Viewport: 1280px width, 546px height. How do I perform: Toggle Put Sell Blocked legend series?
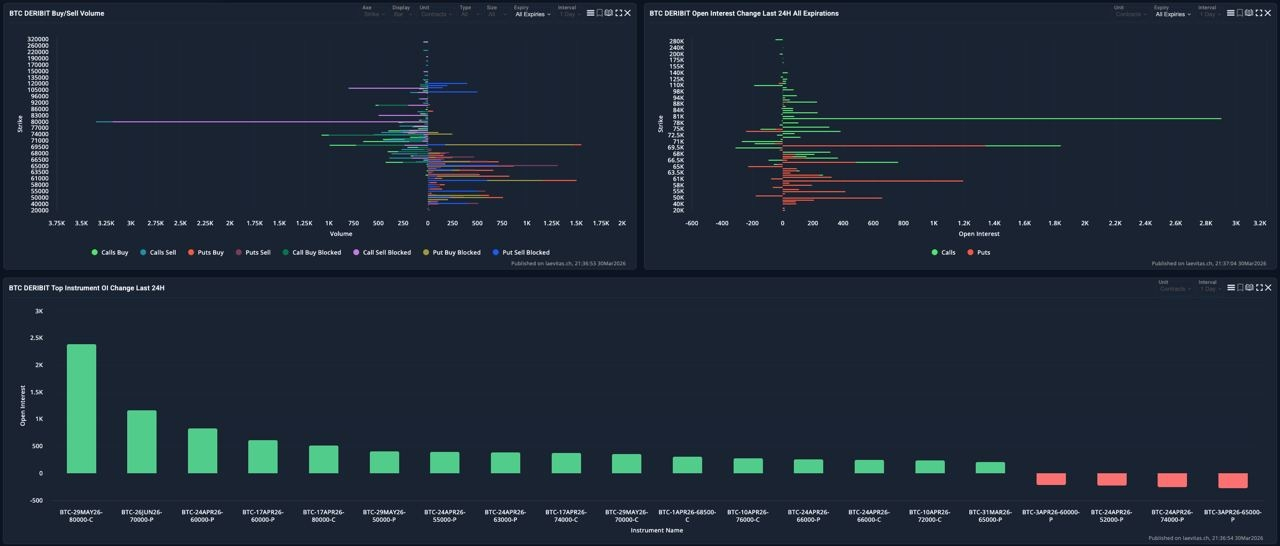coord(520,252)
